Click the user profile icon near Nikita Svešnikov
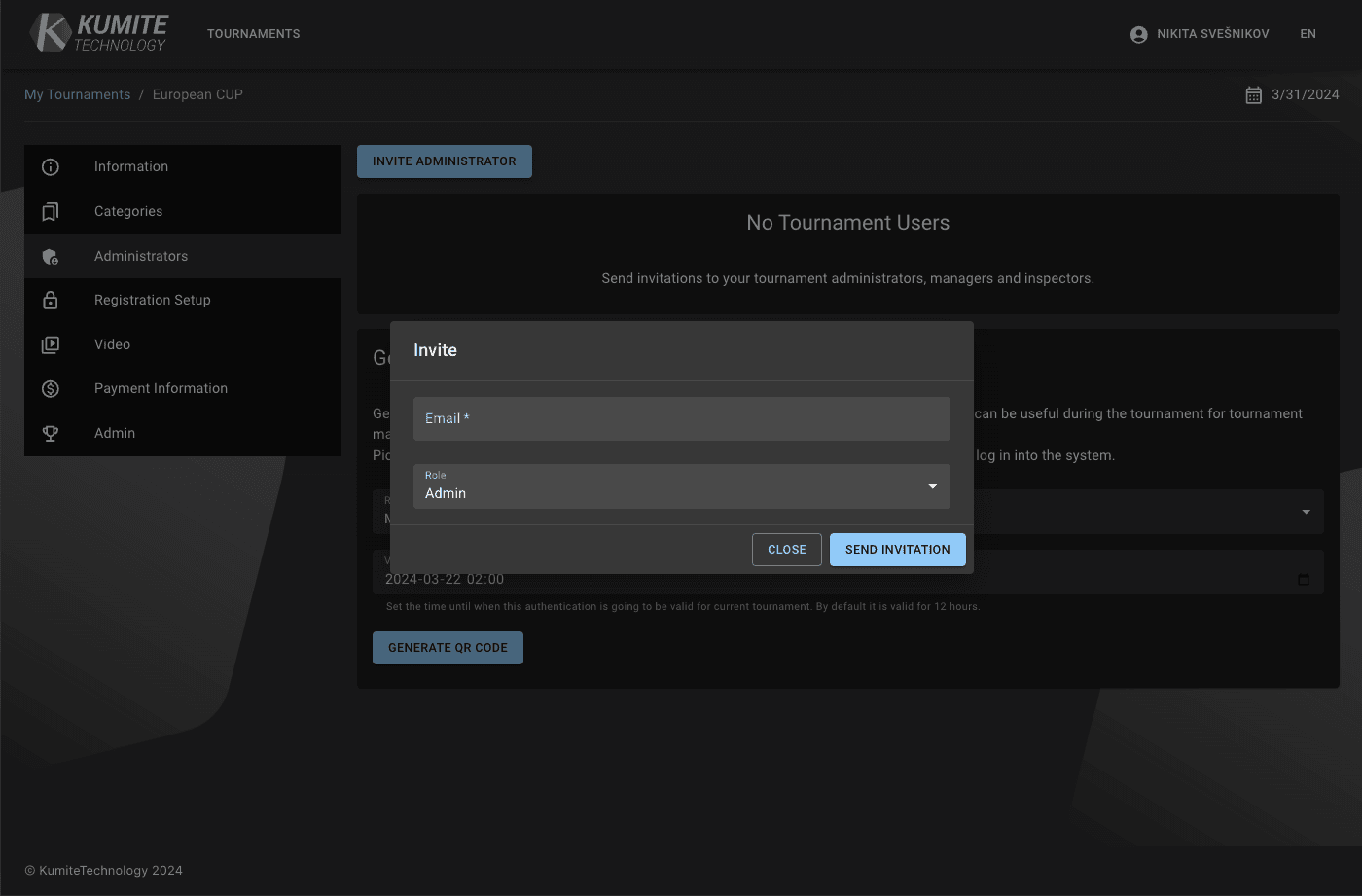The width and height of the screenshot is (1362, 896). 1137,33
